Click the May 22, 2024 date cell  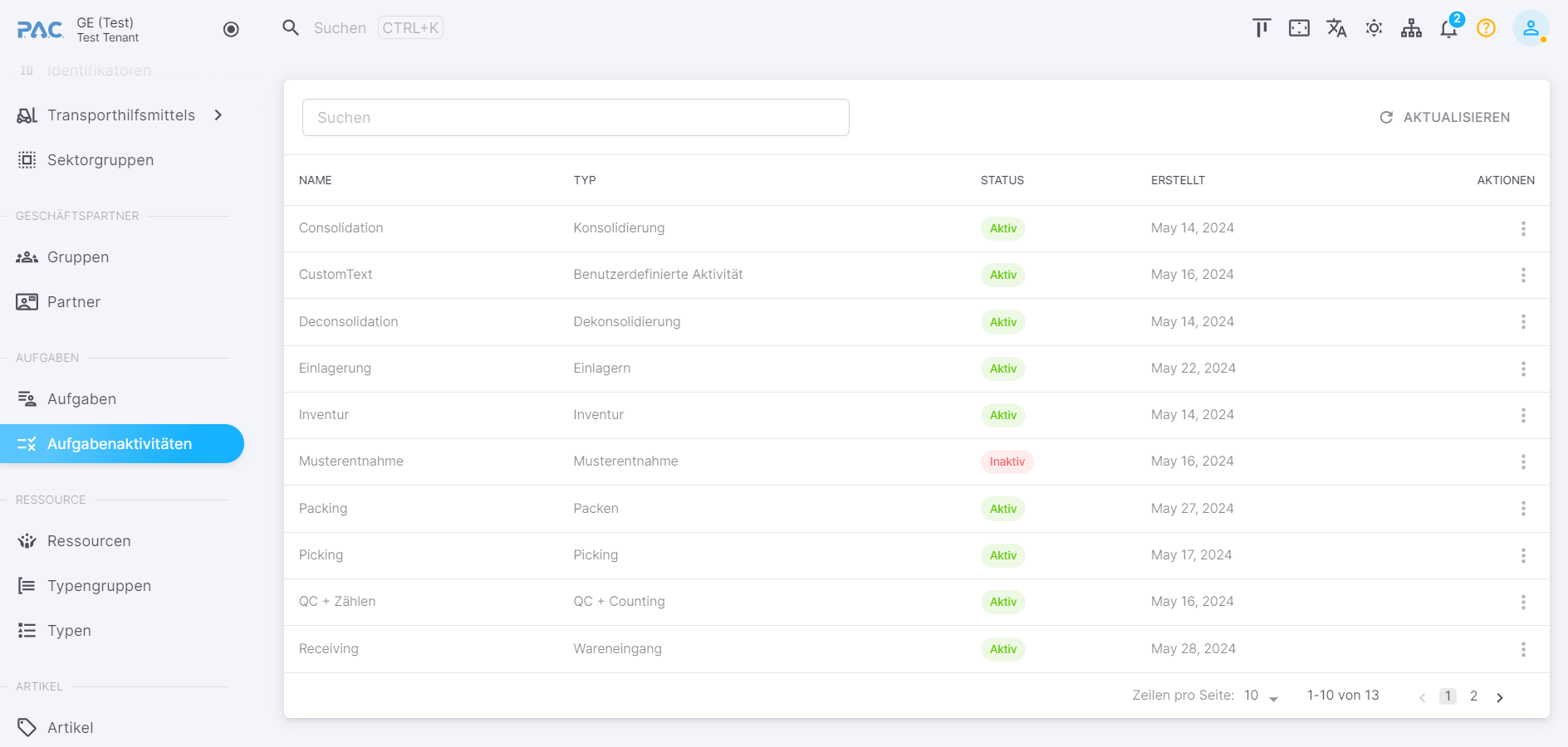(1193, 369)
